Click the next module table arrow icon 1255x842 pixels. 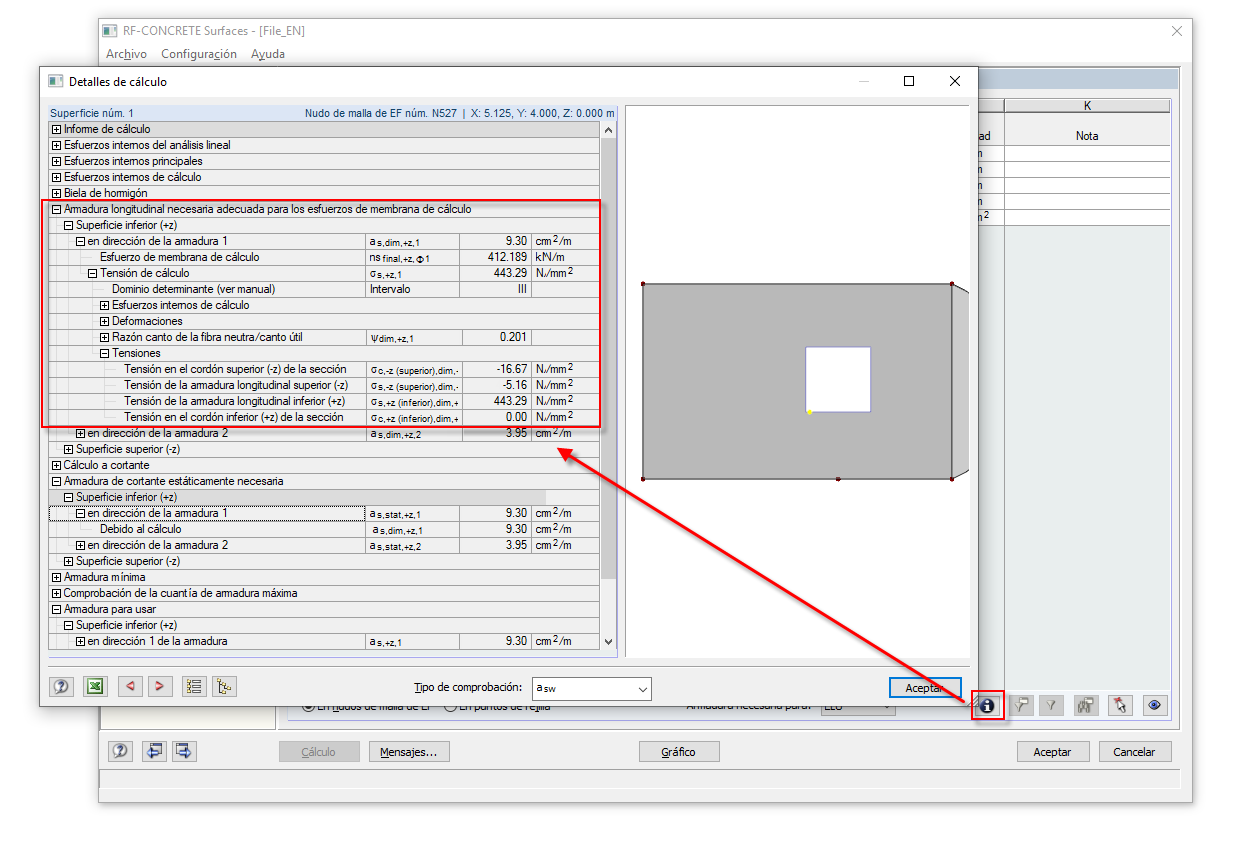pos(185,752)
